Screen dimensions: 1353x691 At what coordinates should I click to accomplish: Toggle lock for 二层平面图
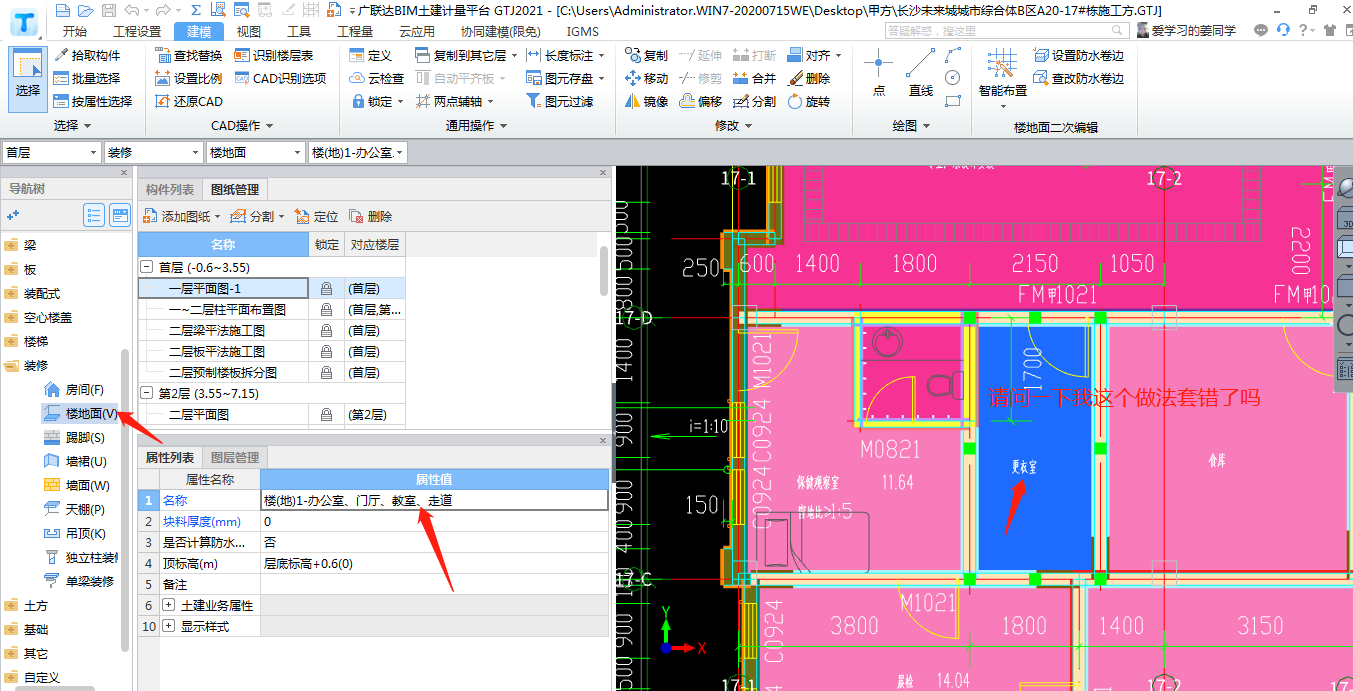(x=326, y=414)
